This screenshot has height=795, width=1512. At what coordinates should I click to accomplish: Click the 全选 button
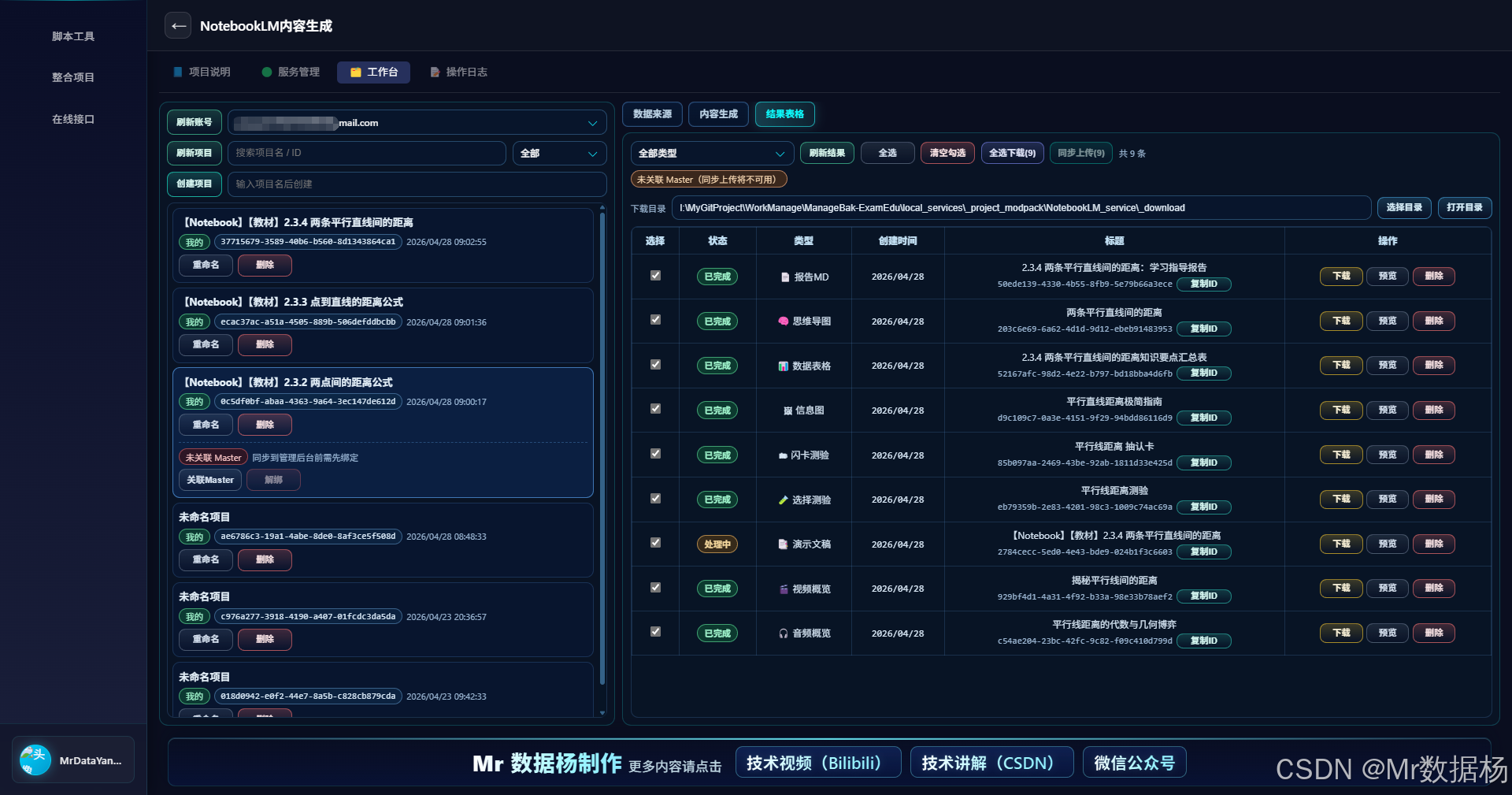click(888, 153)
